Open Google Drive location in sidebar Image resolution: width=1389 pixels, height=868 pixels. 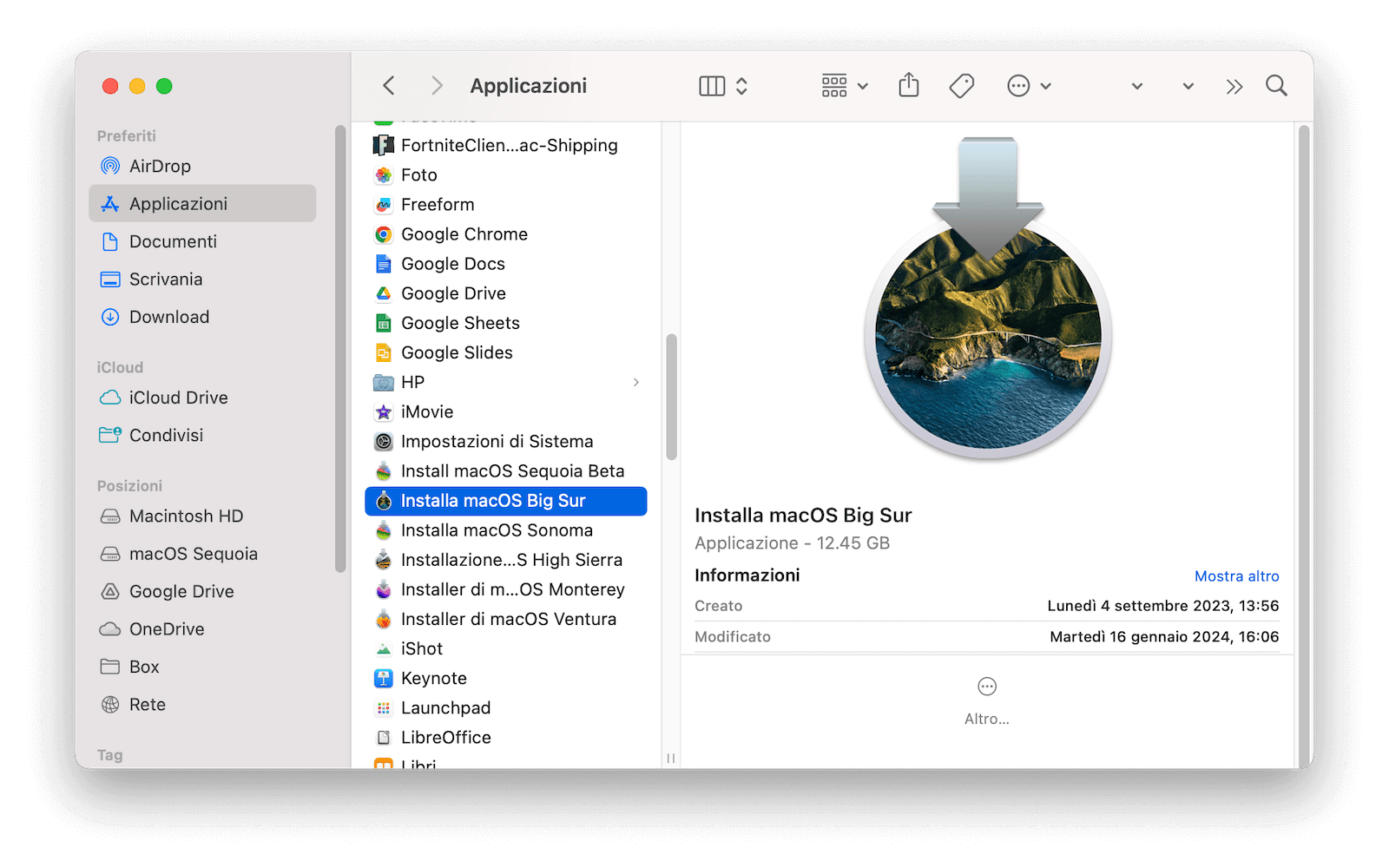pos(202,591)
